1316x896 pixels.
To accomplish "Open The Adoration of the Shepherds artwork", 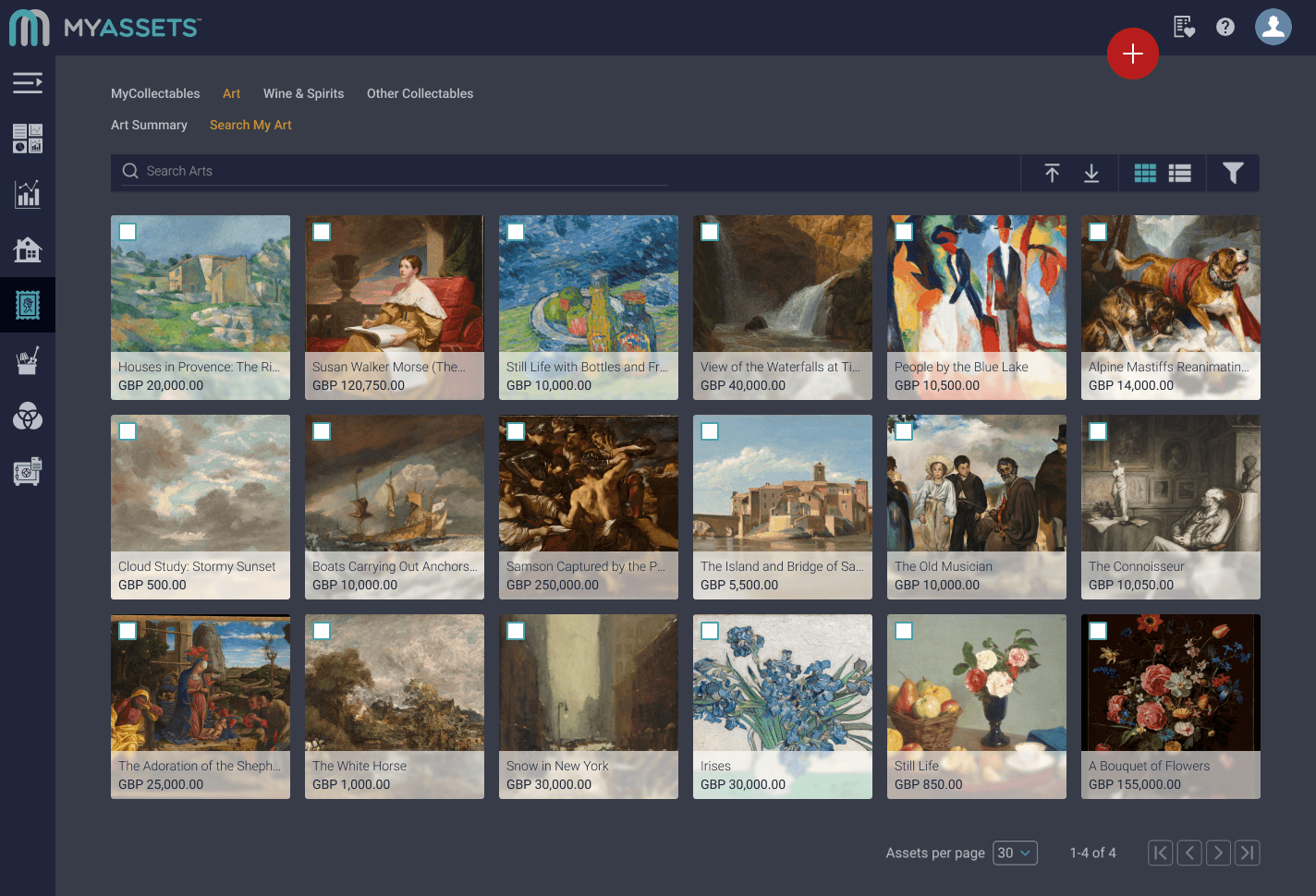I will point(201,707).
